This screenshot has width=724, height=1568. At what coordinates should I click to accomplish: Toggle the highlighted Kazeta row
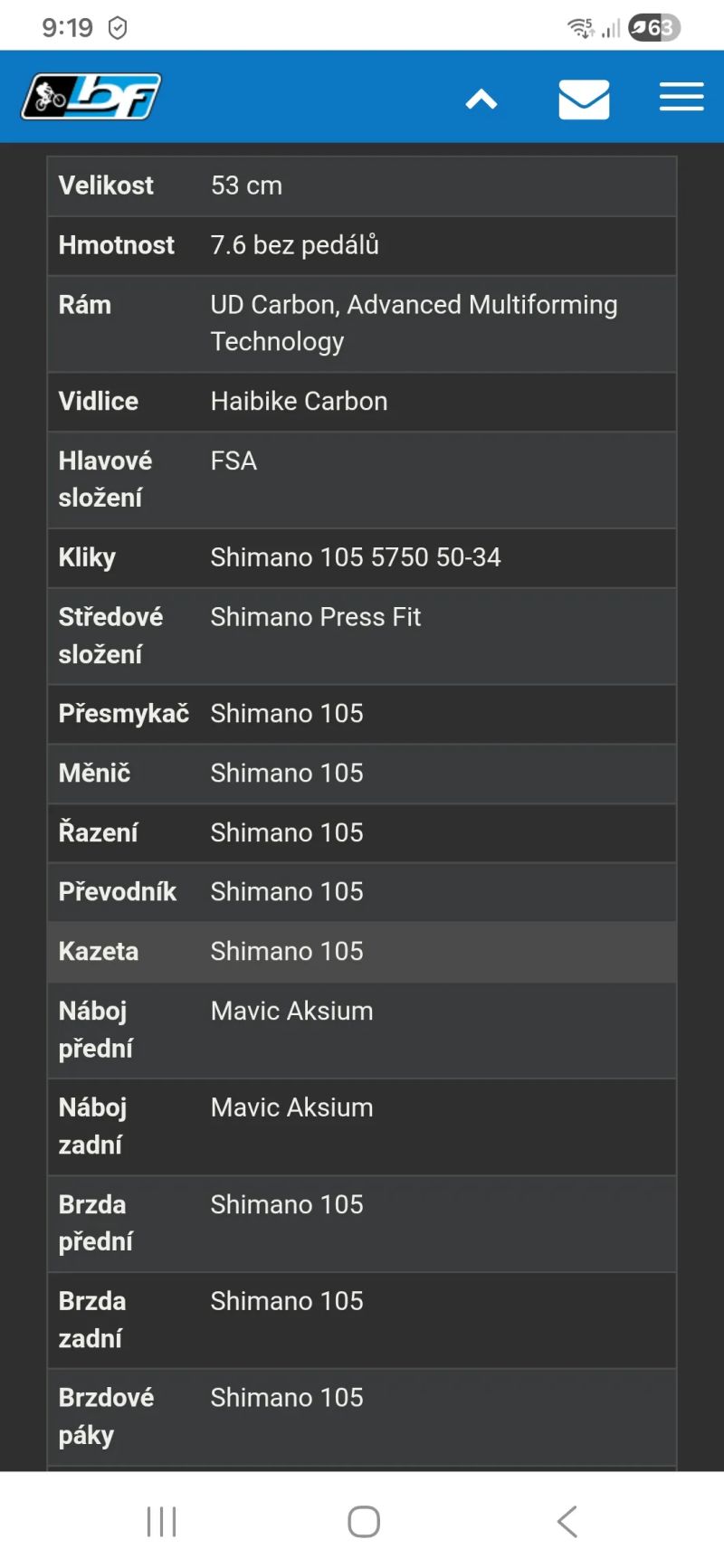coord(362,952)
